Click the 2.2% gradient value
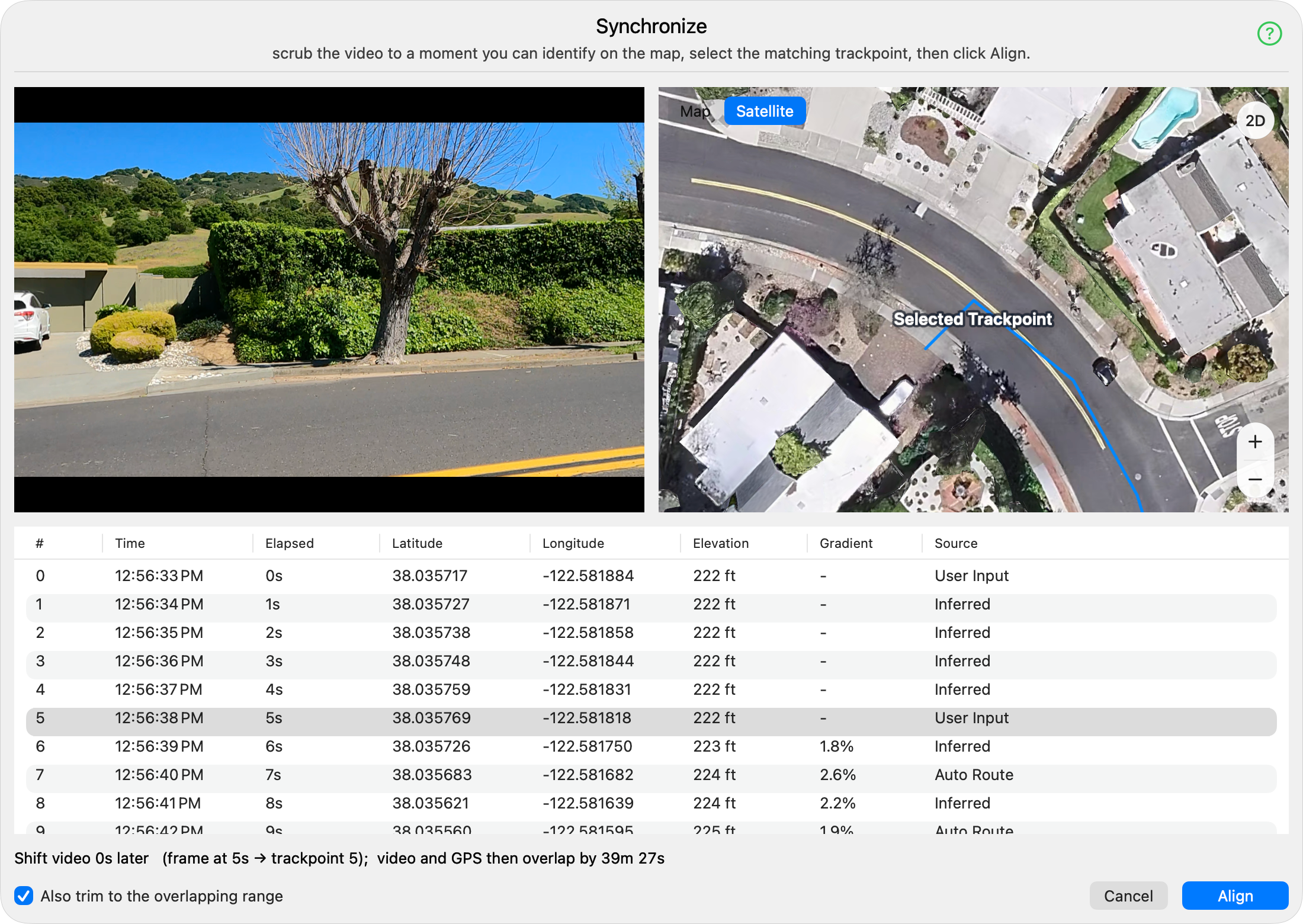This screenshot has width=1303, height=924. 837,803
